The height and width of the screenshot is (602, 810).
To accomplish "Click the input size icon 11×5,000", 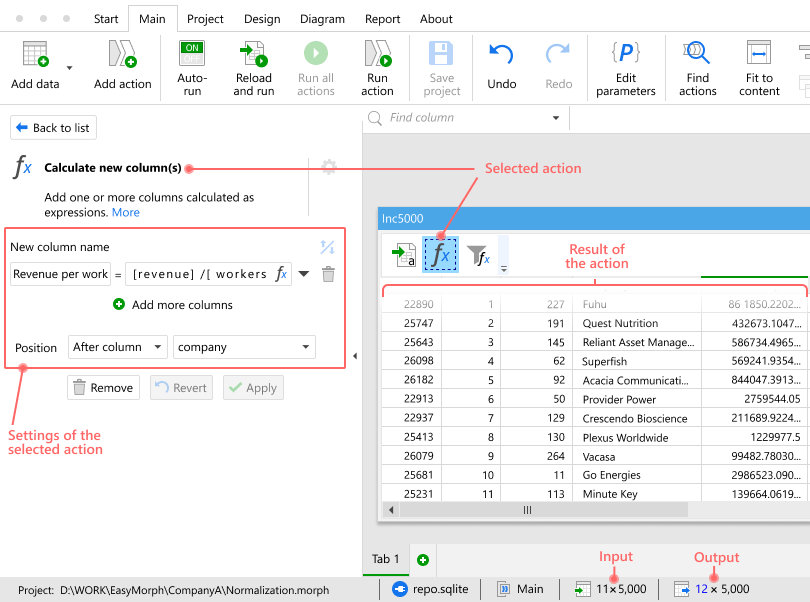I will pos(582,589).
